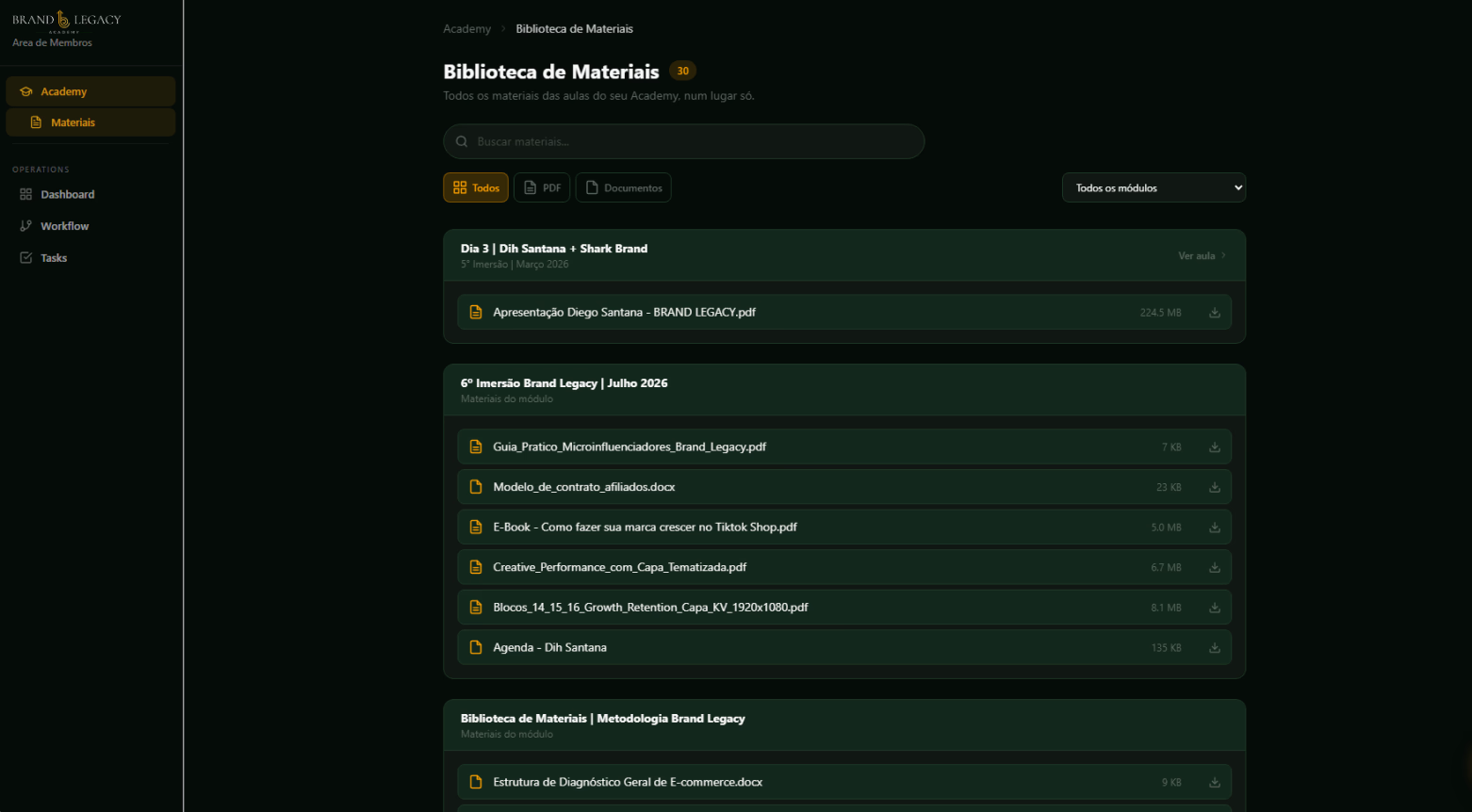Open Estrutura de Diagnóstico Geral de E-commerce.docx
Screen dimensions: 1472x812
[x=844, y=783]
